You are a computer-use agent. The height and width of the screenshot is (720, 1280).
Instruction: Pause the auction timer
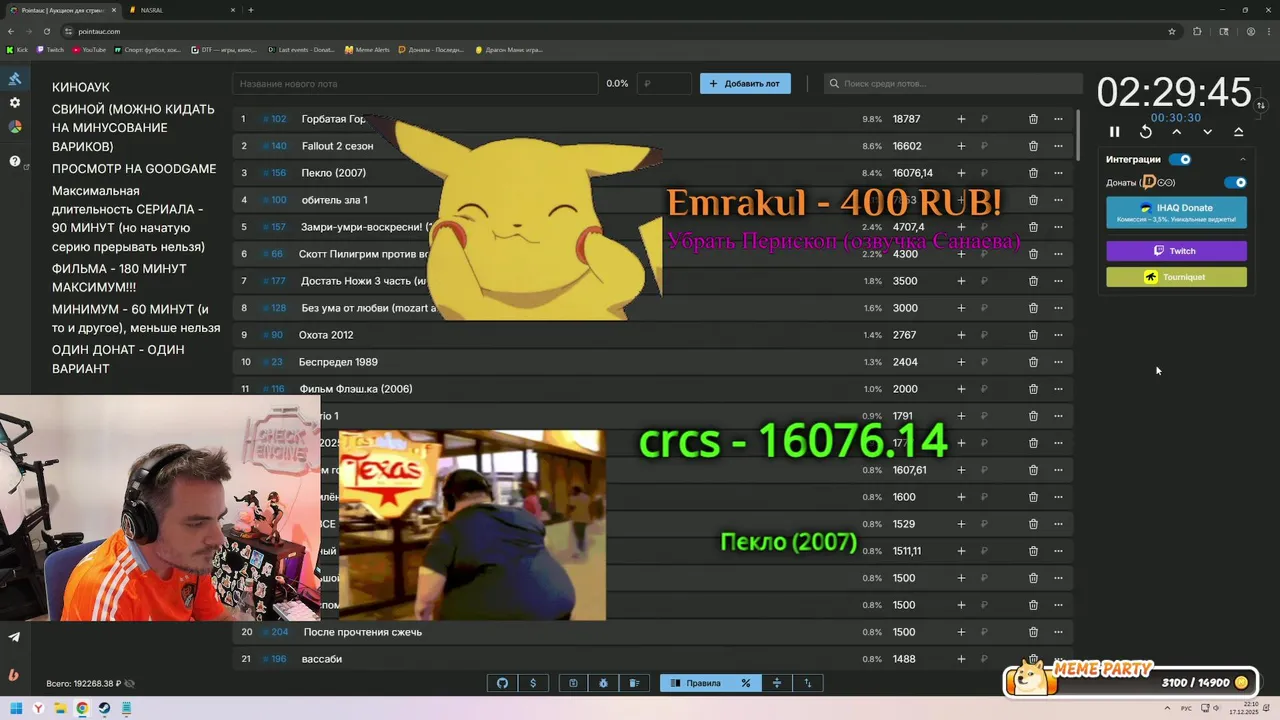tap(1114, 132)
